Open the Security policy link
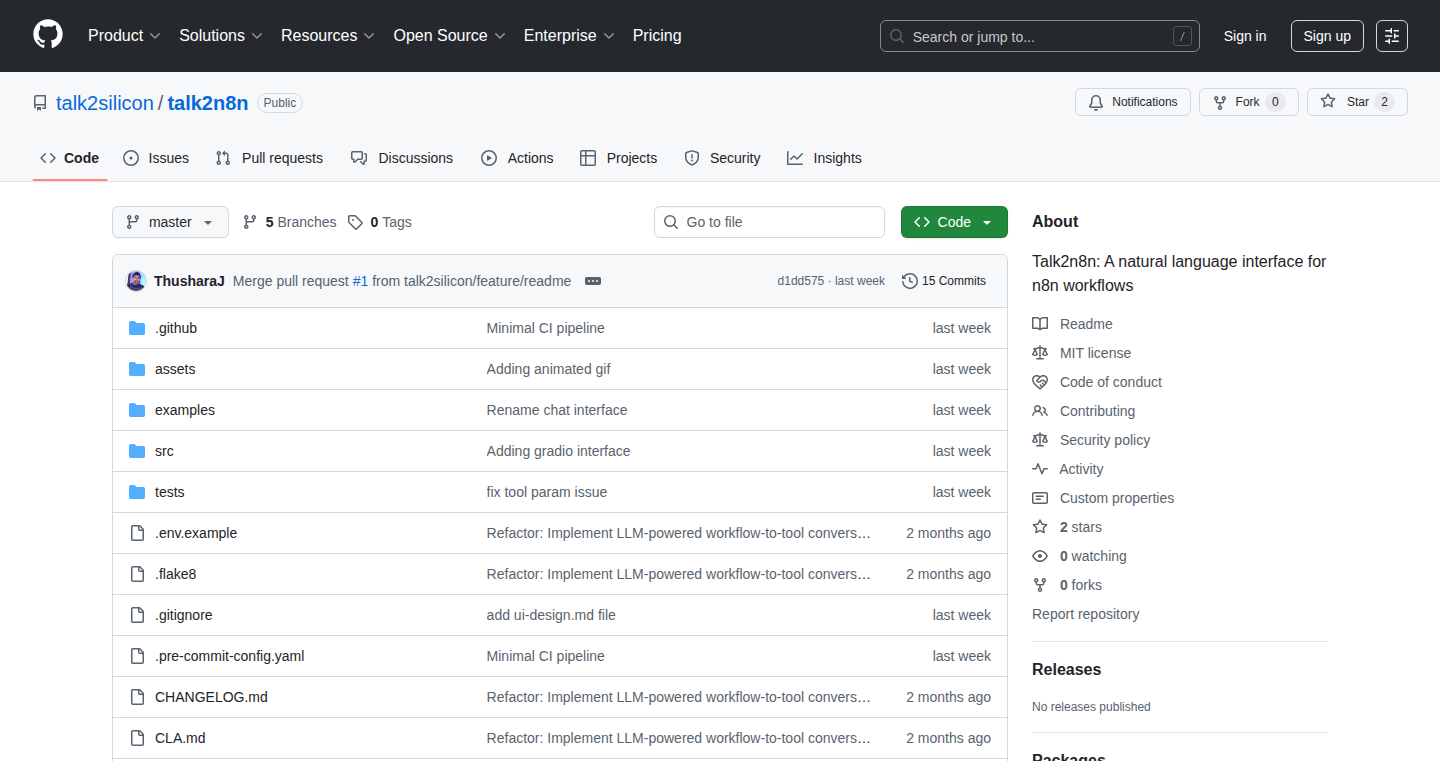1440x761 pixels. point(1105,440)
